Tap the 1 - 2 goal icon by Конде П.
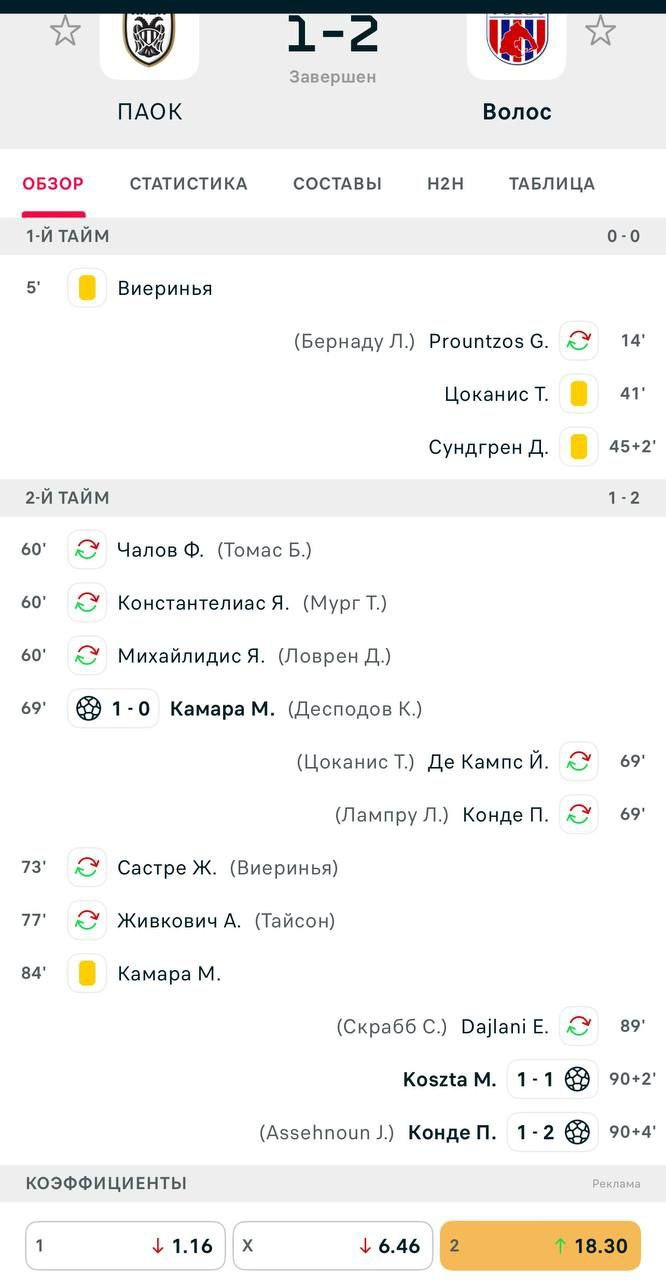The width and height of the screenshot is (666, 1280). pyautogui.click(x=577, y=1132)
